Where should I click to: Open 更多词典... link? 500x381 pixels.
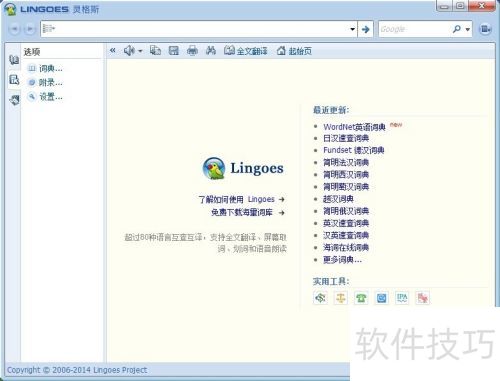pyautogui.click(x=342, y=260)
